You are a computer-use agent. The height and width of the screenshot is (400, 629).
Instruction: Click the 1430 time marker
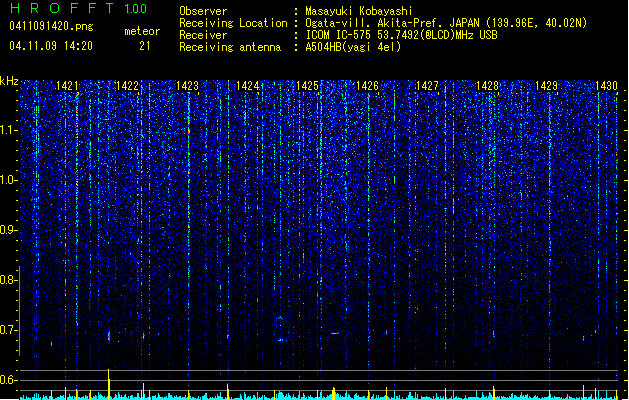(606, 86)
